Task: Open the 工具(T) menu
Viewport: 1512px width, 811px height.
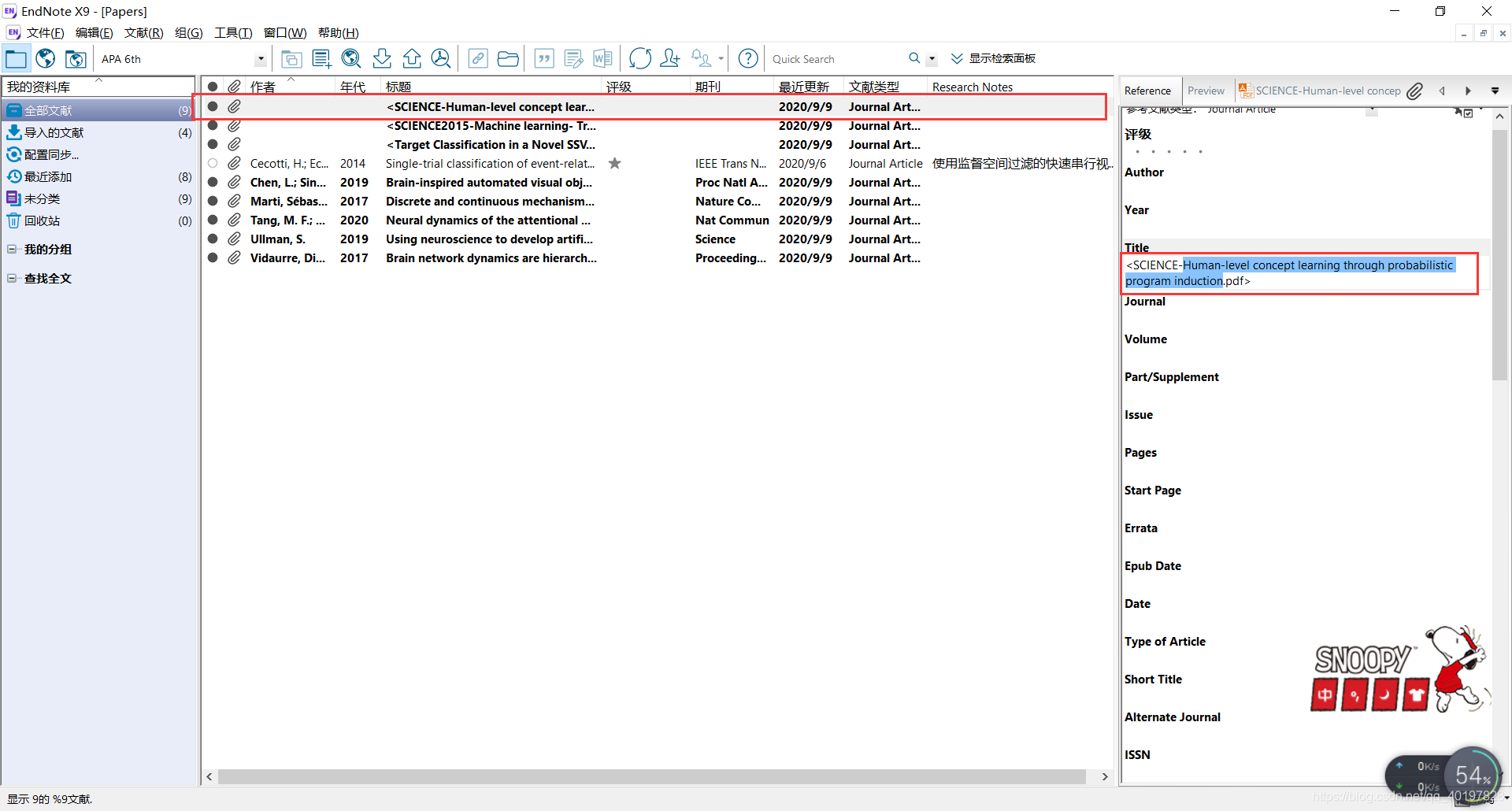Action: [x=233, y=32]
